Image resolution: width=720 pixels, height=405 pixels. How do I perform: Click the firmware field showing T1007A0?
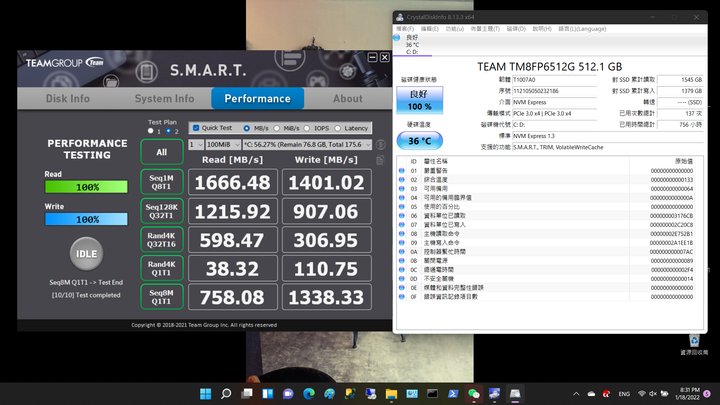554,79
